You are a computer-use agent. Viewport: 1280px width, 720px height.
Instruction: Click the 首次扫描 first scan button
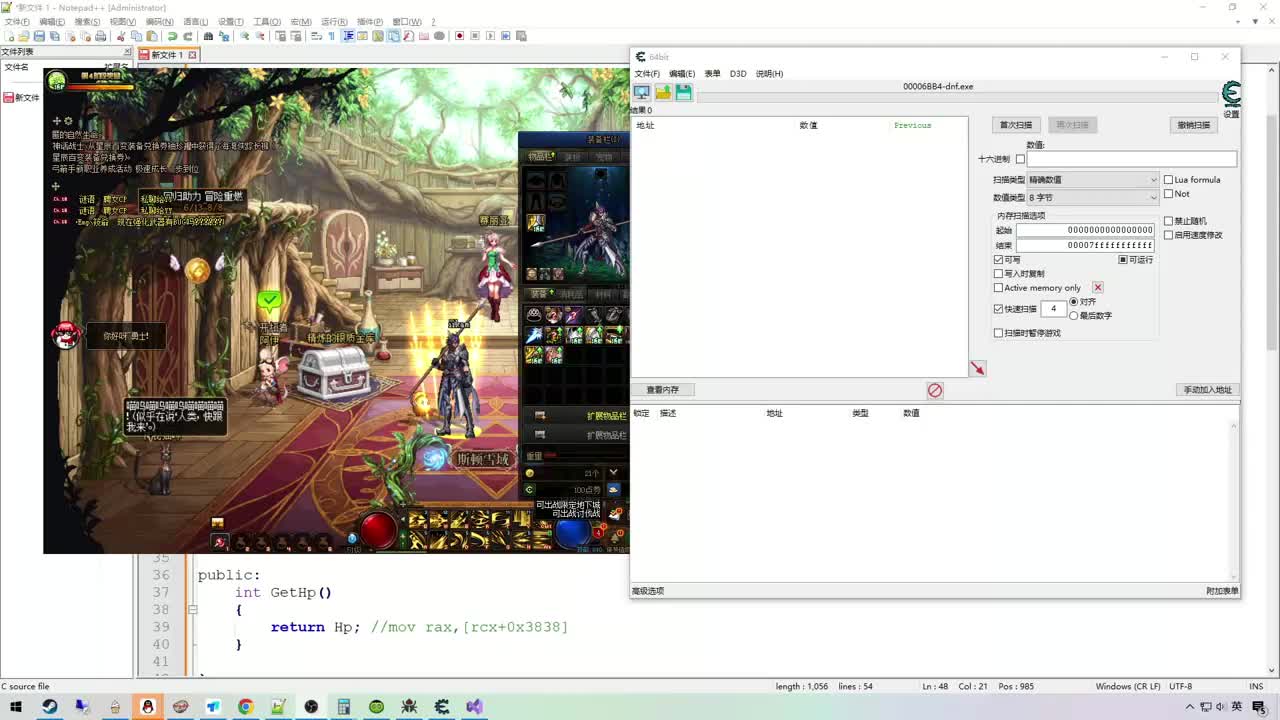click(1015, 125)
